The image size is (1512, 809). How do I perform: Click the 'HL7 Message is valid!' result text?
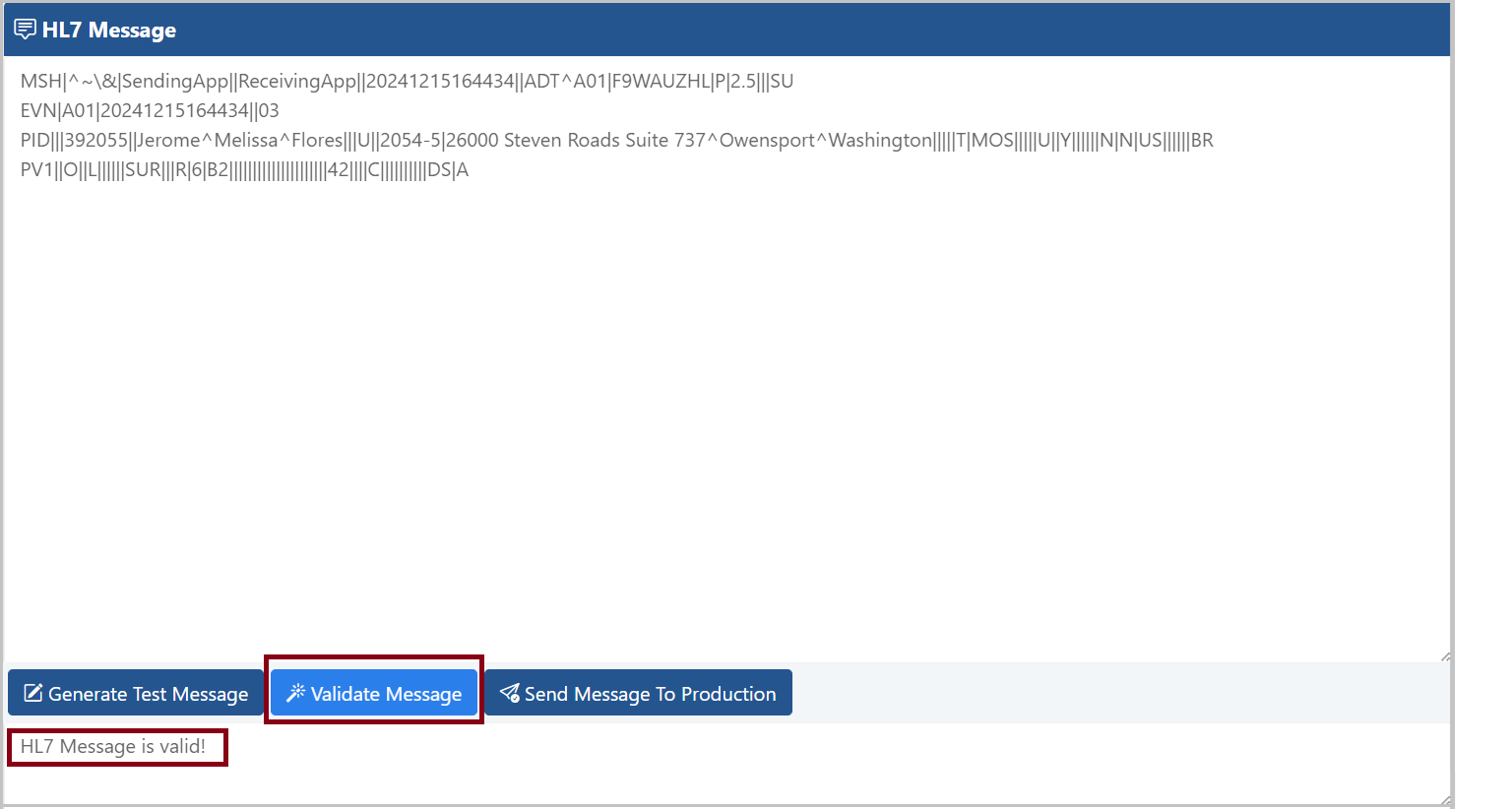[x=113, y=747]
